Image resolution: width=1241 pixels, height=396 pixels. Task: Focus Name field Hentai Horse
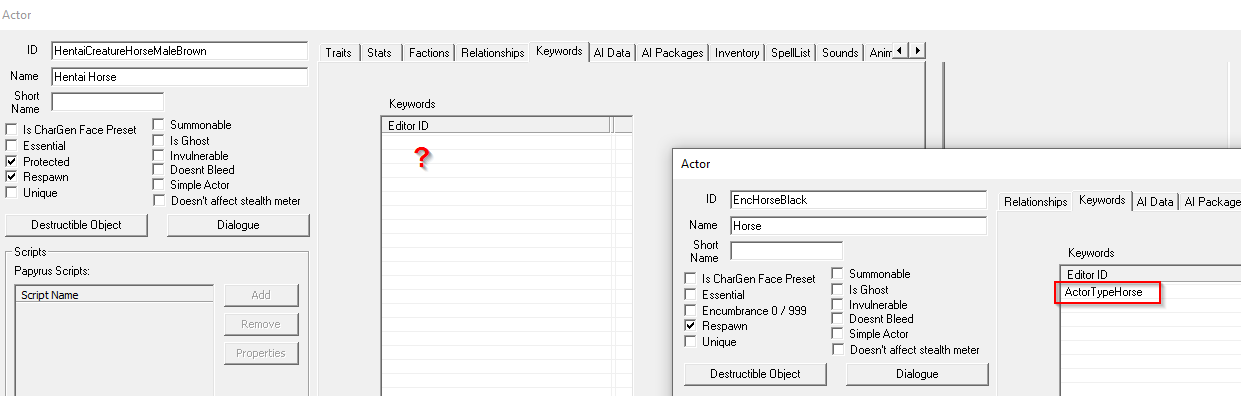click(x=180, y=77)
